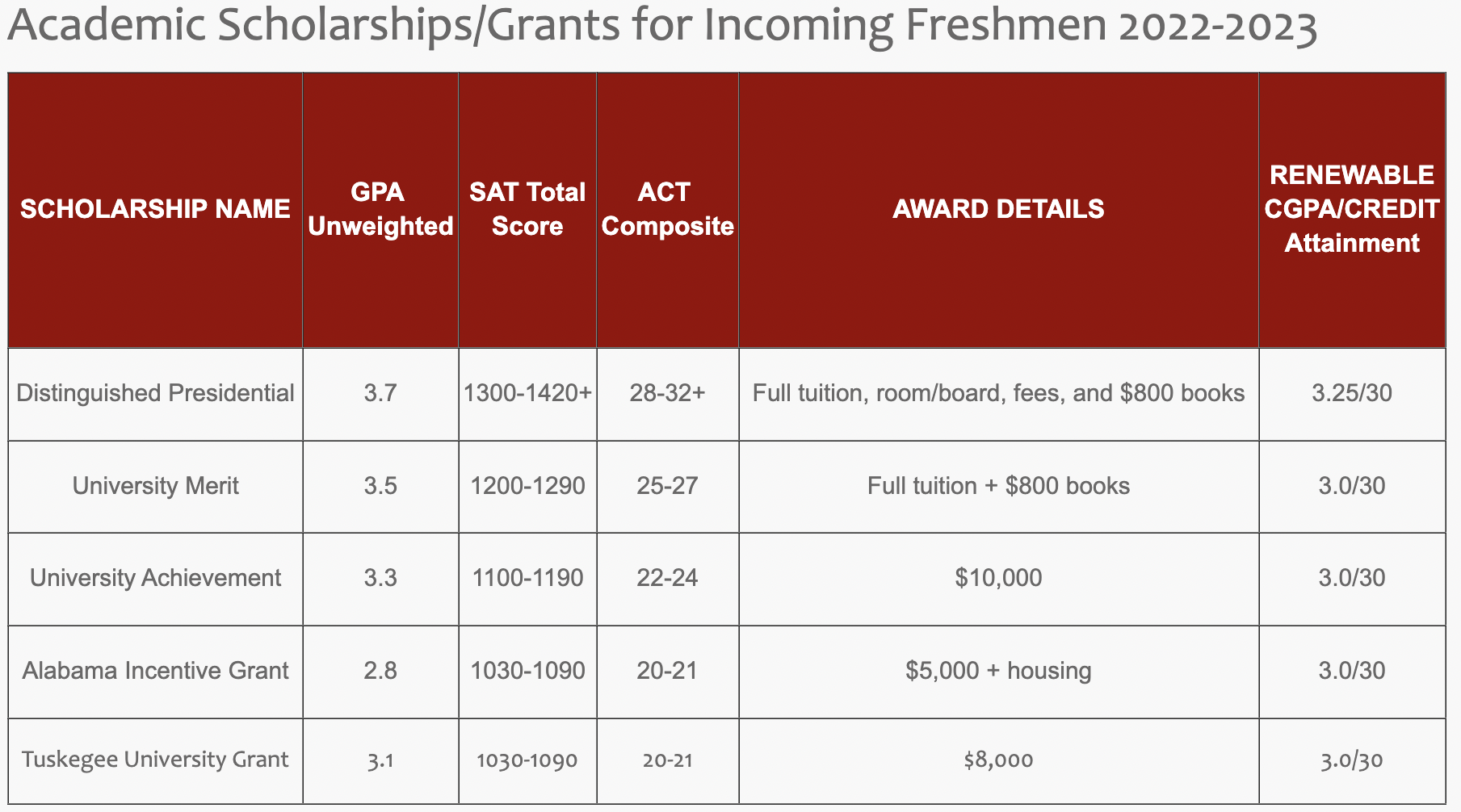Select the $5,000 + housing award cell
The height and width of the screenshot is (812, 1461).
point(998,671)
